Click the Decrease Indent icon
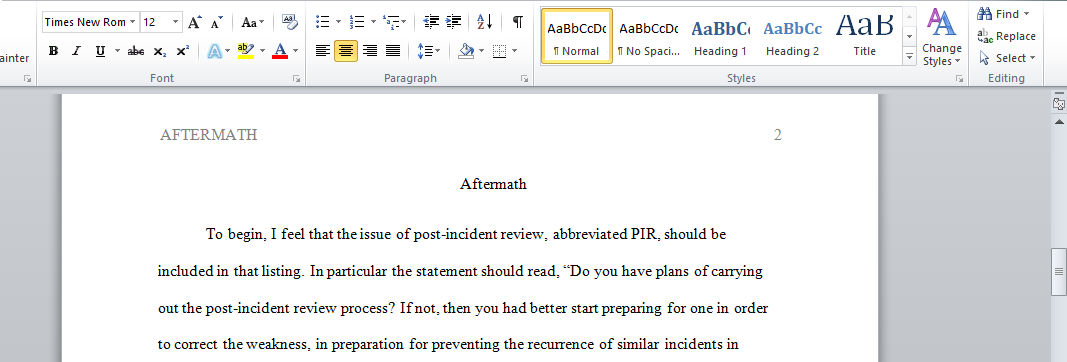The image size is (1067, 362). 430,22
